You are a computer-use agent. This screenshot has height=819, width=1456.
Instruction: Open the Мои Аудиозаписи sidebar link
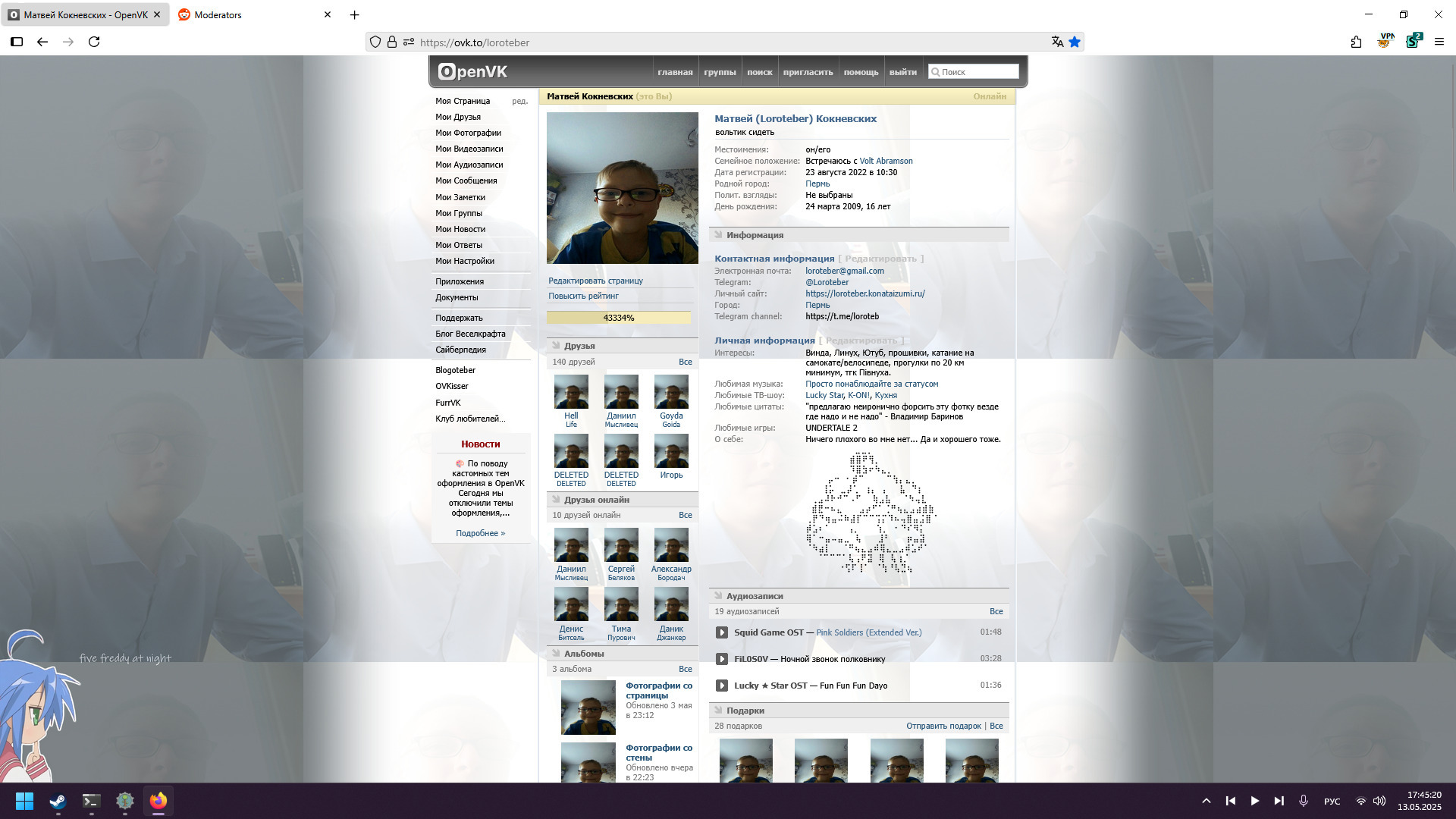click(469, 165)
